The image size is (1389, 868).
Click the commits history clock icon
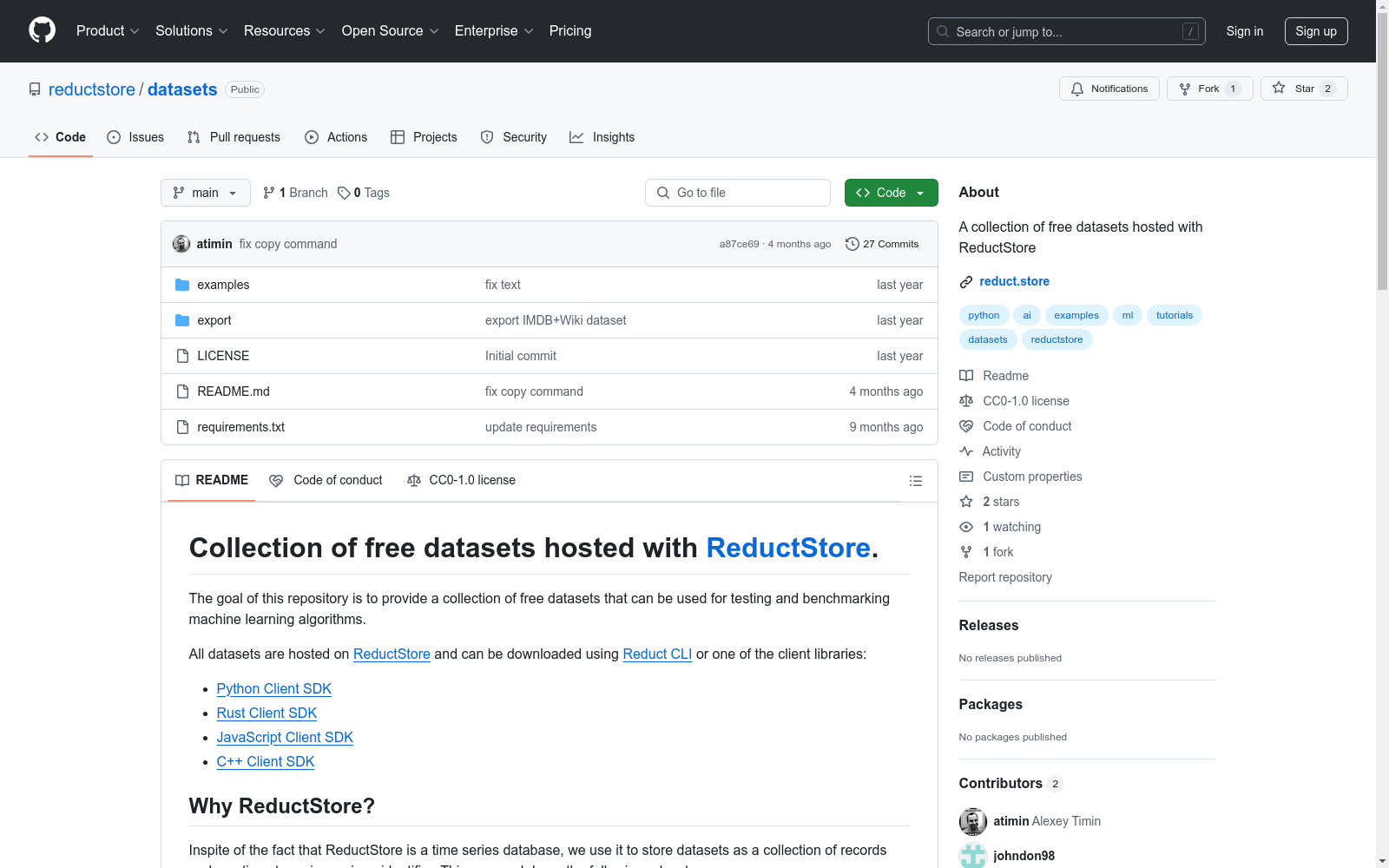(x=852, y=244)
